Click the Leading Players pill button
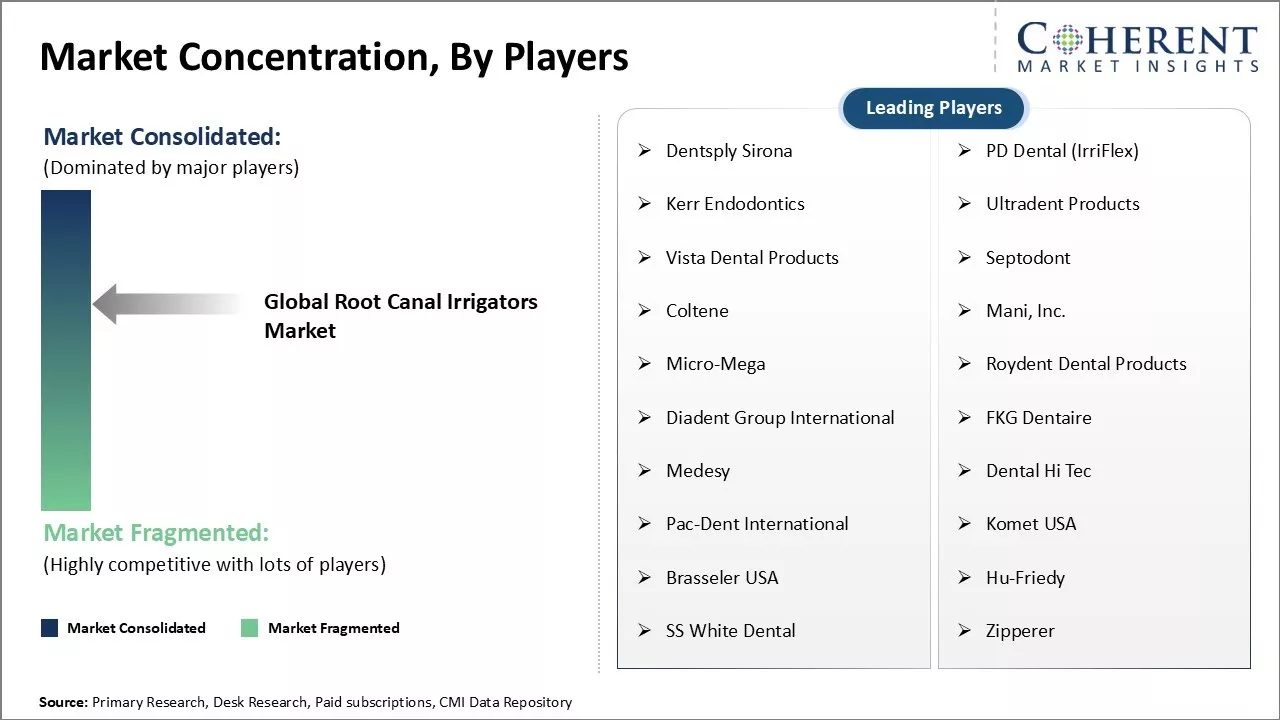Image resolution: width=1280 pixels, height=720 pixels. [933, 108]
